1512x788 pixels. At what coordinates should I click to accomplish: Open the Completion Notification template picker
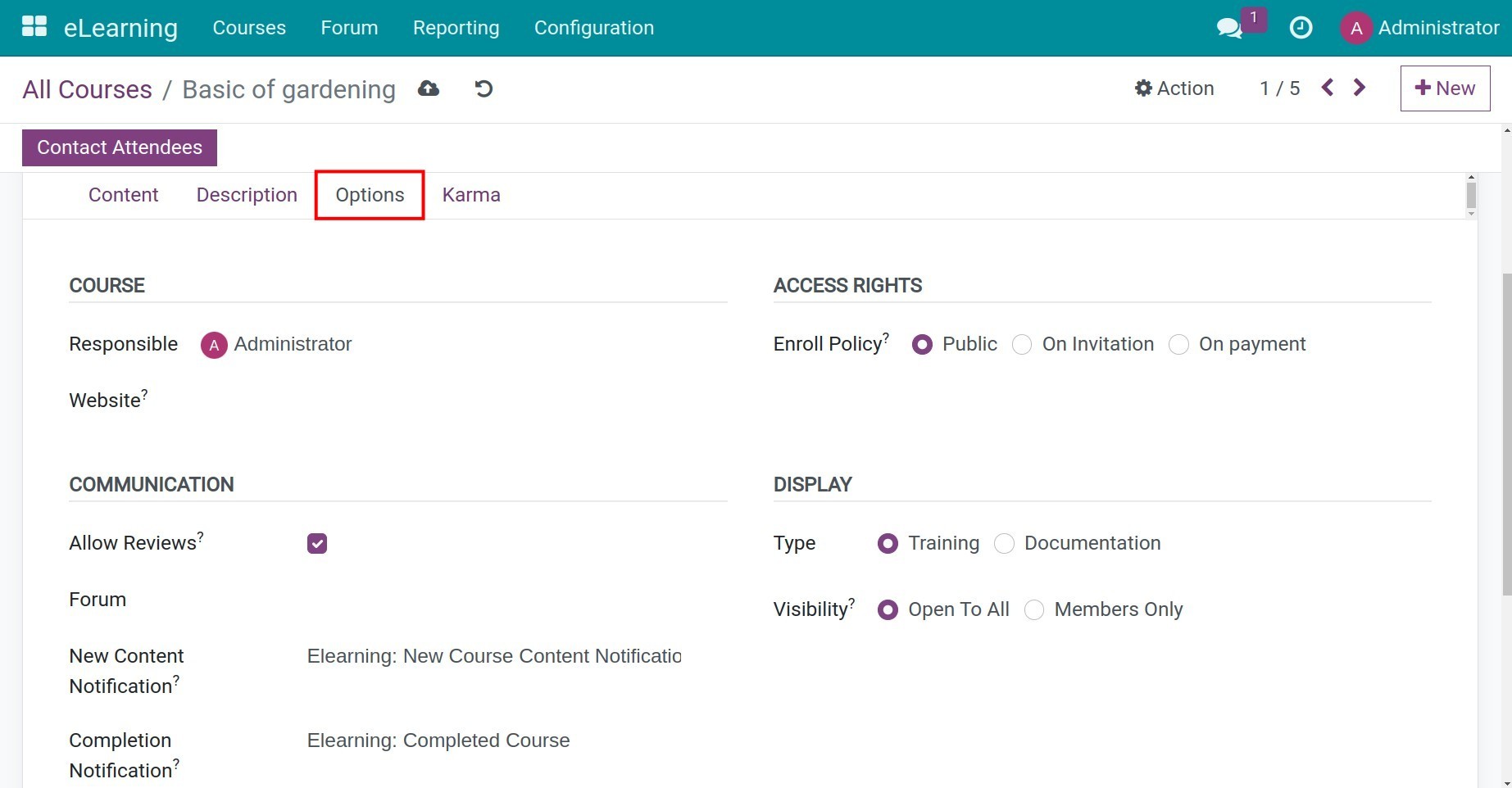pyautogui.click(x=439, y=740)
